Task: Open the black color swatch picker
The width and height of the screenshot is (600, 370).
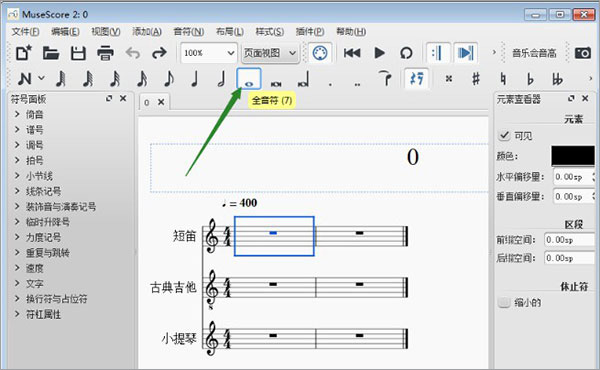Action: tap(572, 156)
